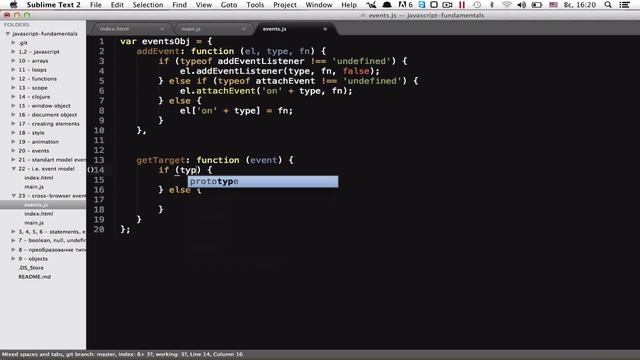Click the battery status icon
The width and height of the screenshot is (640, 360).
tap(537, 5)
